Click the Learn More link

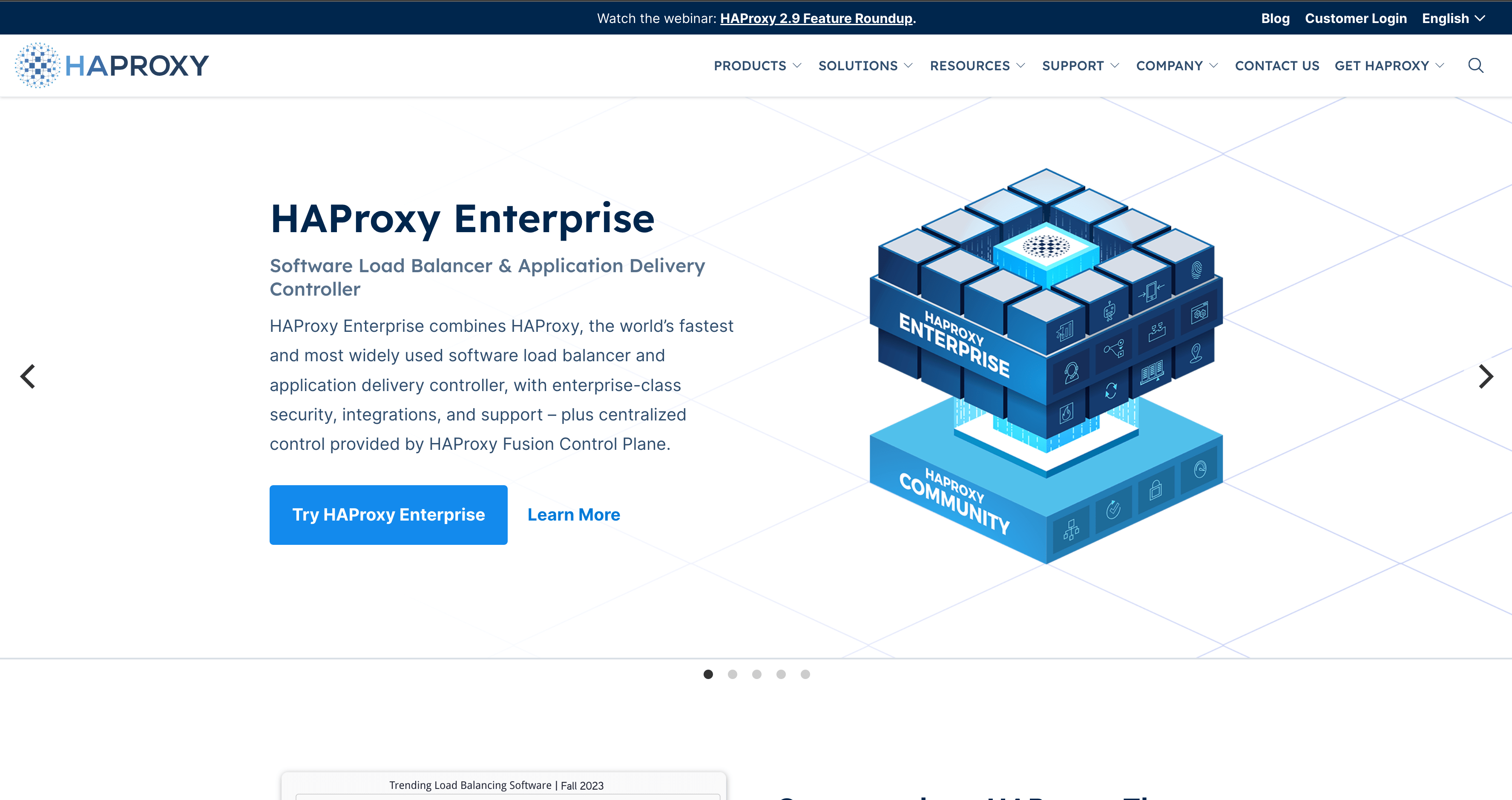pyautogui.click(x=573, y=515)
